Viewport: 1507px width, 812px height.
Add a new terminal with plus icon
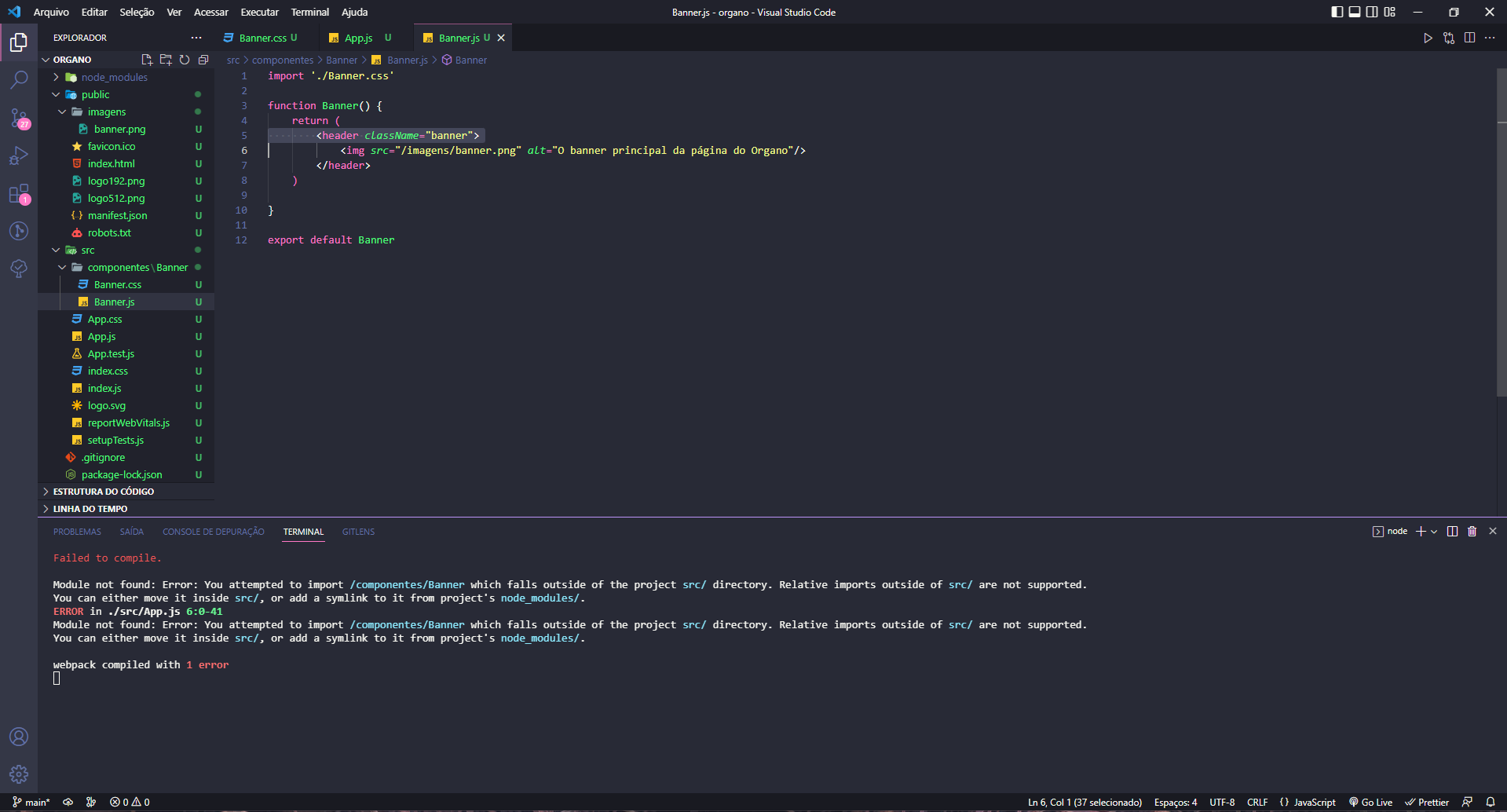click(1421, 532)
